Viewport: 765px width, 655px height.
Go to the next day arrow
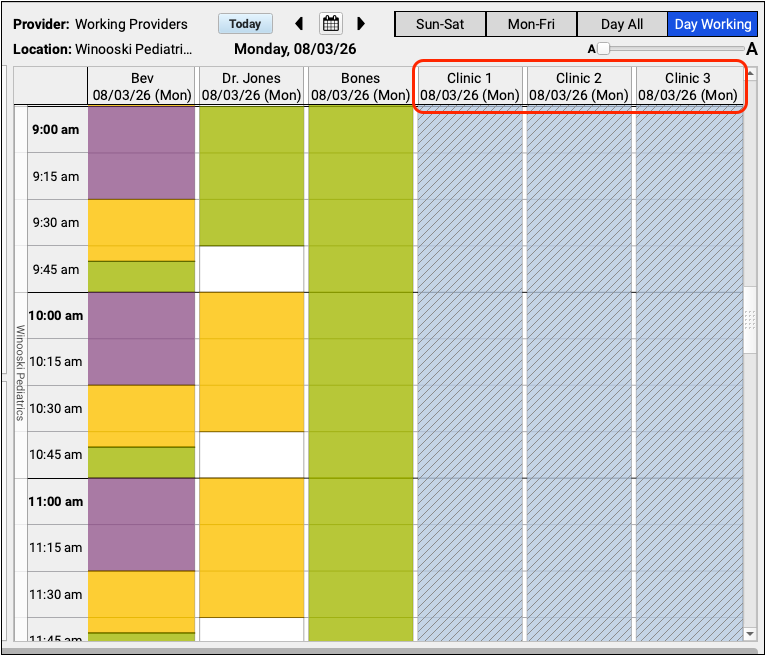point(361,23)
